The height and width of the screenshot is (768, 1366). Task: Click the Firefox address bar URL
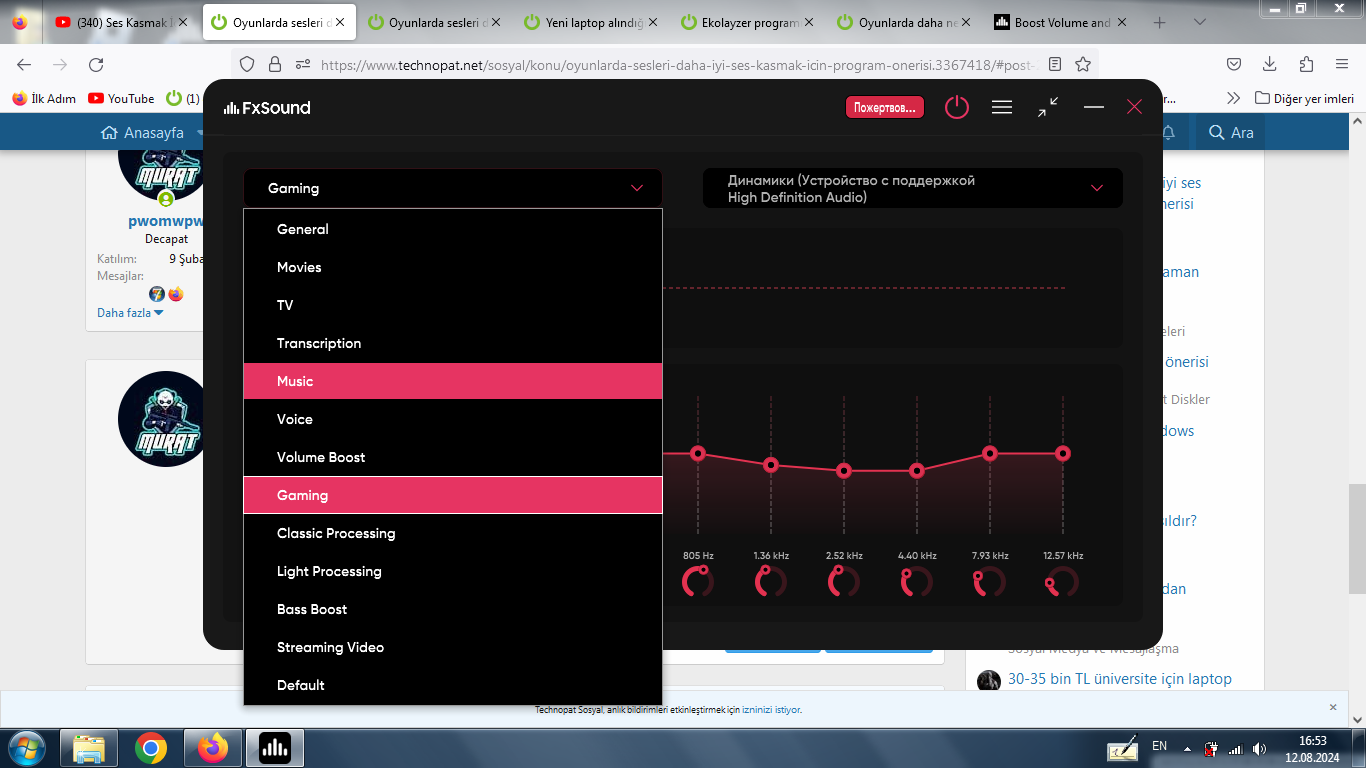click(678, 65)
